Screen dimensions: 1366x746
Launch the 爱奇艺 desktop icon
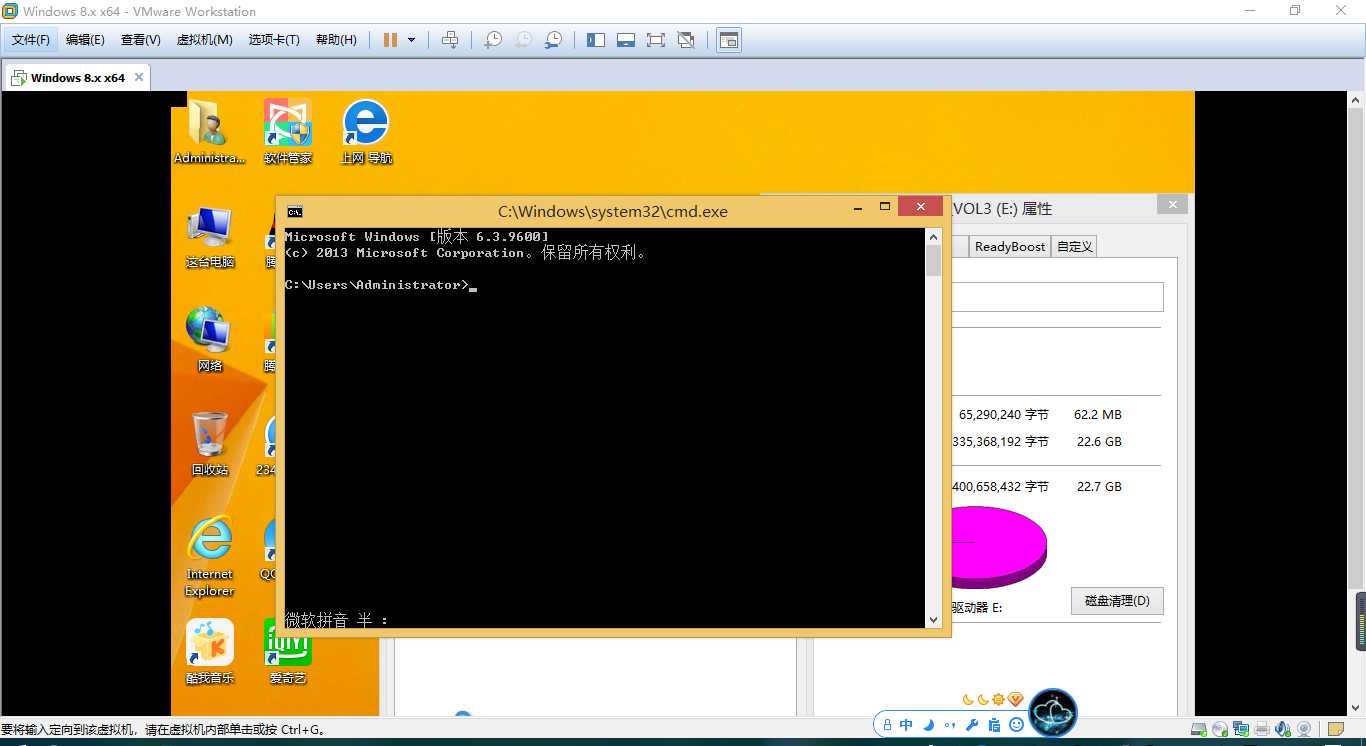tap(288, 652)
